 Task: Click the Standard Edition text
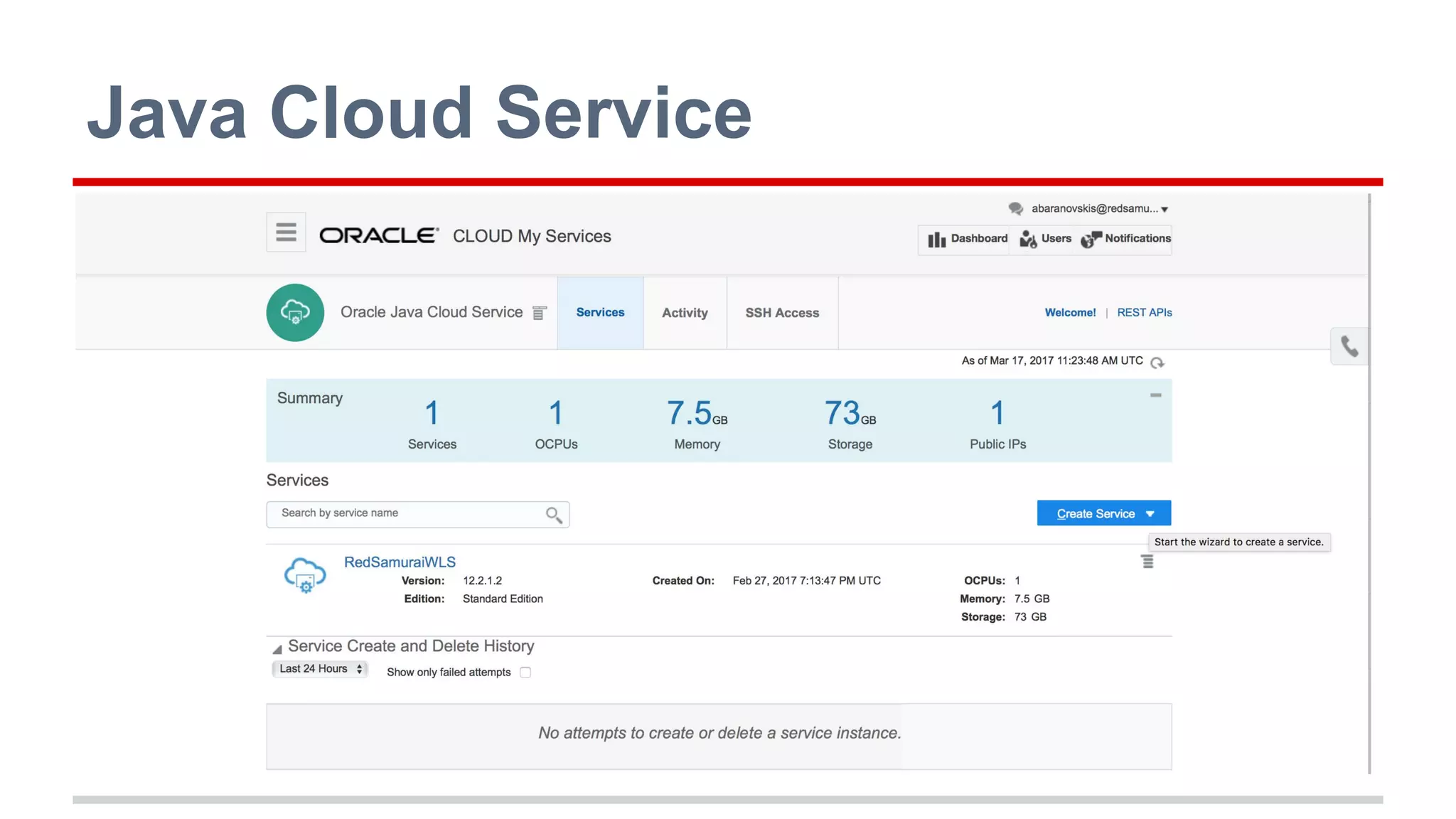tap(503, 599)
